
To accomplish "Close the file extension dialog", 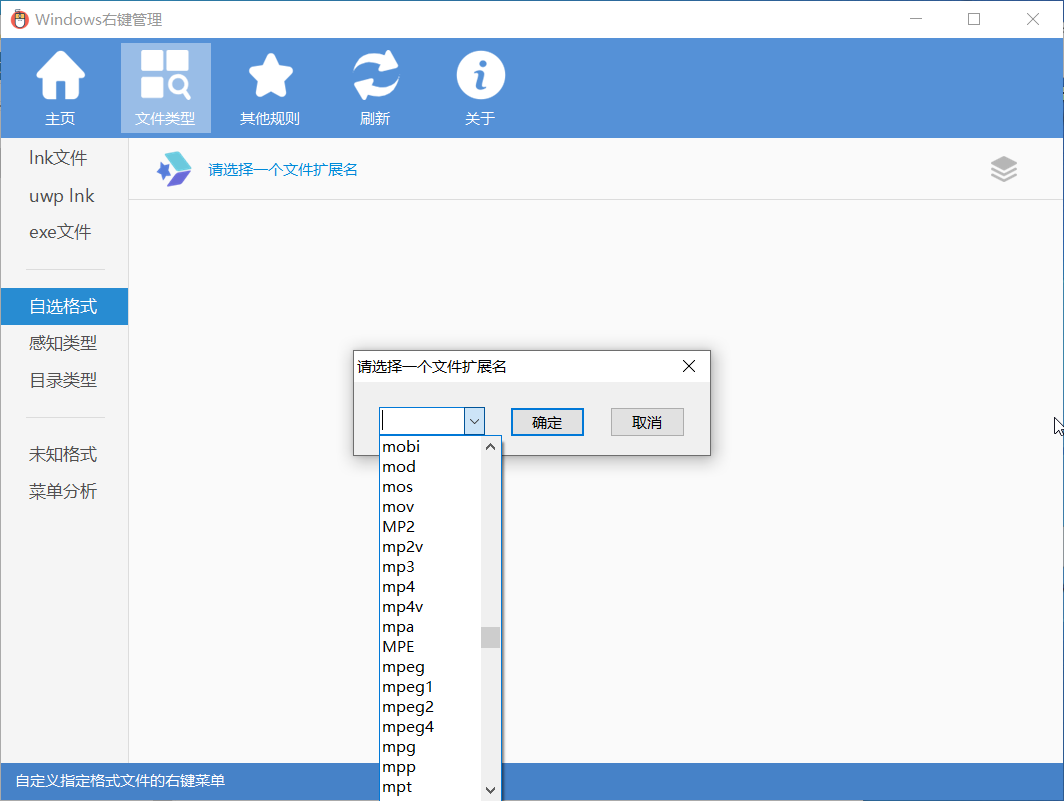I will [689, 367].
